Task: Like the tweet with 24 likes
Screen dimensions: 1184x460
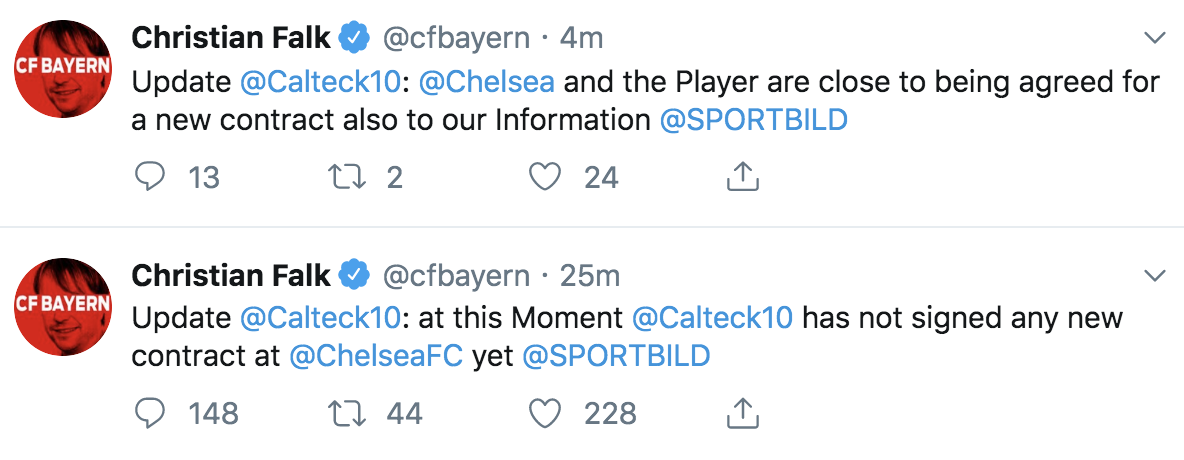Action: [545, 177]
